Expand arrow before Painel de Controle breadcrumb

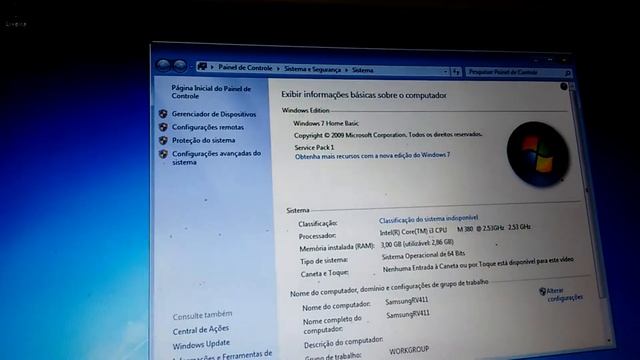point(212,67)
